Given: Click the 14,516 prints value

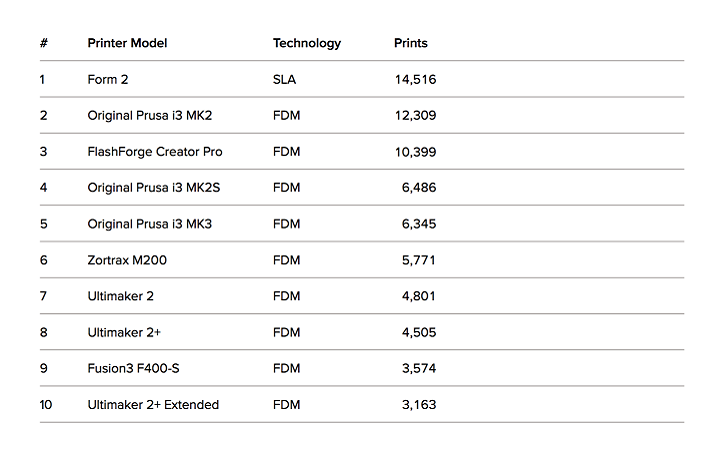Looking at the screenshot, I should (416, 80).
